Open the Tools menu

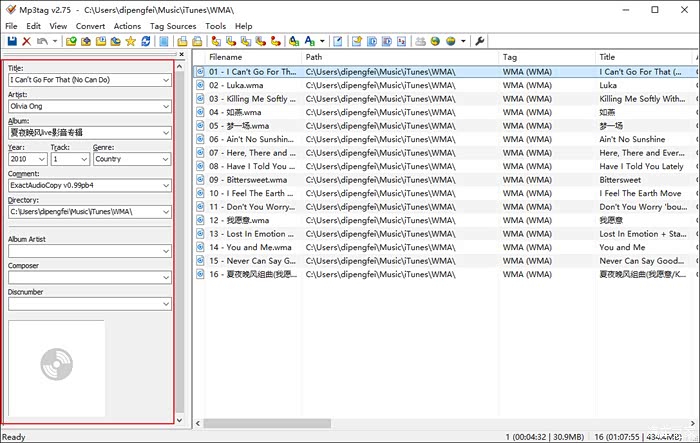(x=215, y=26)
